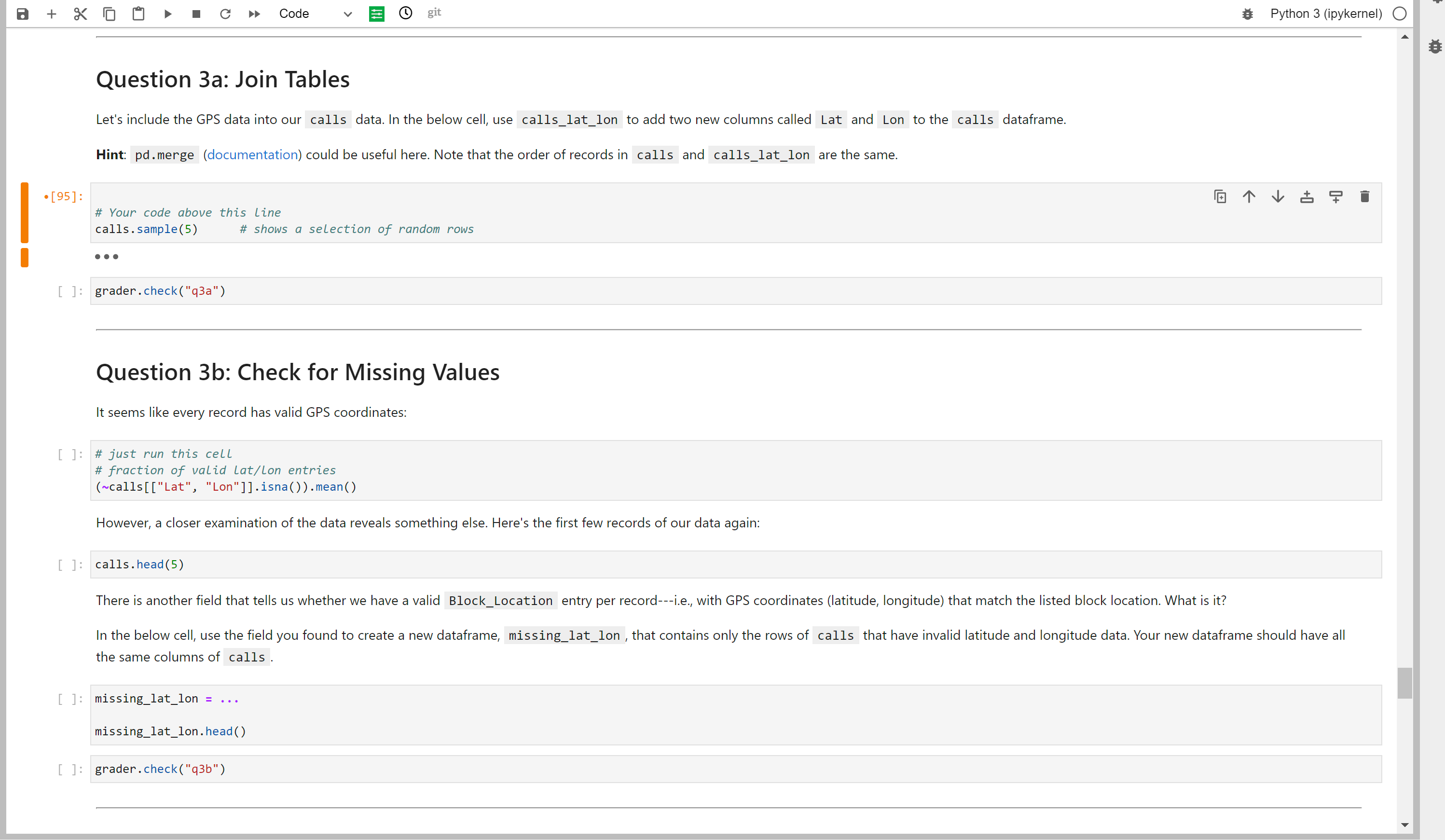Interrupt the kernel with the stop icon
Viewport: 1445px width, 840px height.
coord(196,14)
